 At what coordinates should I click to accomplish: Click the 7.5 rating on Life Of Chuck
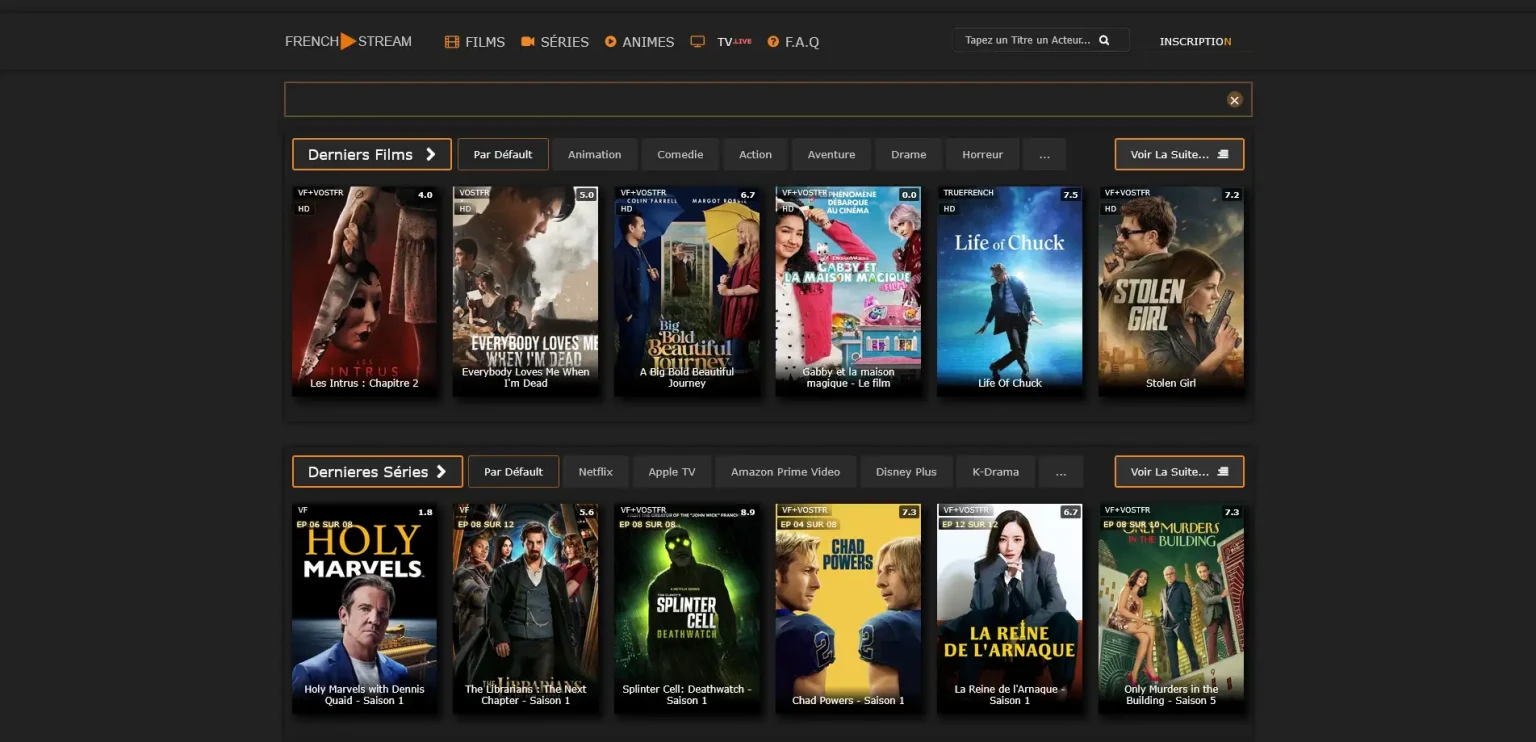click(1070, 195)
